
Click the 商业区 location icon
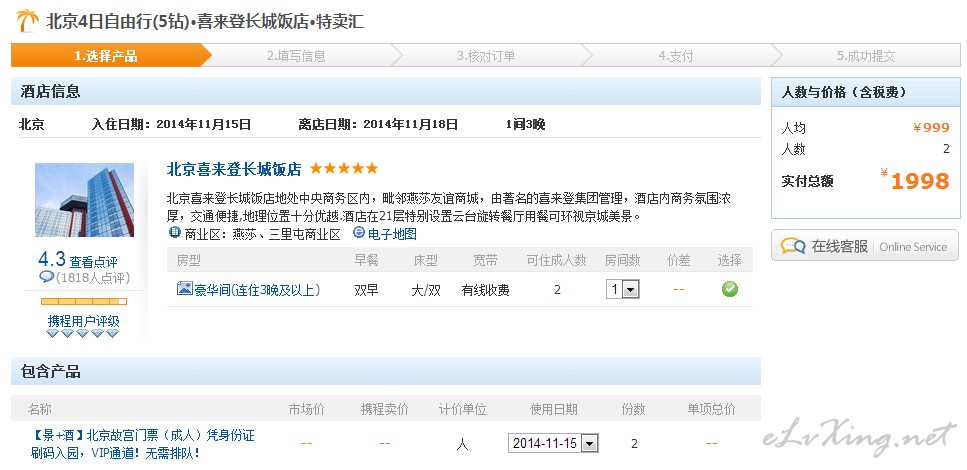(175, 233)
